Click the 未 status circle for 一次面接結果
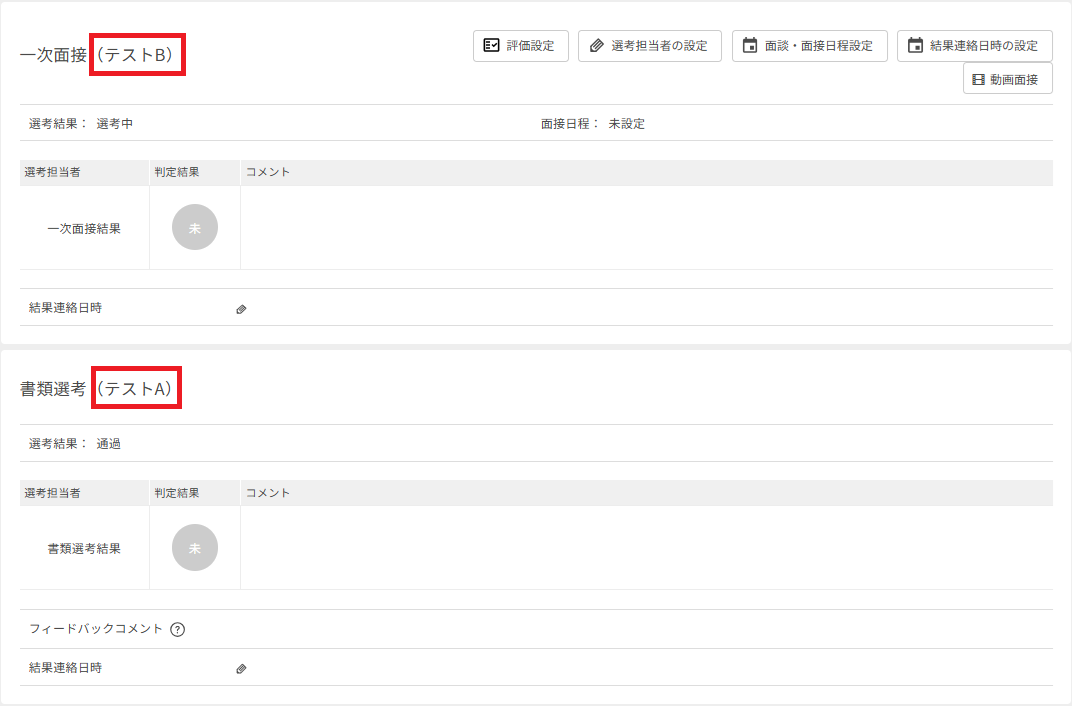Screen dimensions: 1072x706 tap(195, 227)
